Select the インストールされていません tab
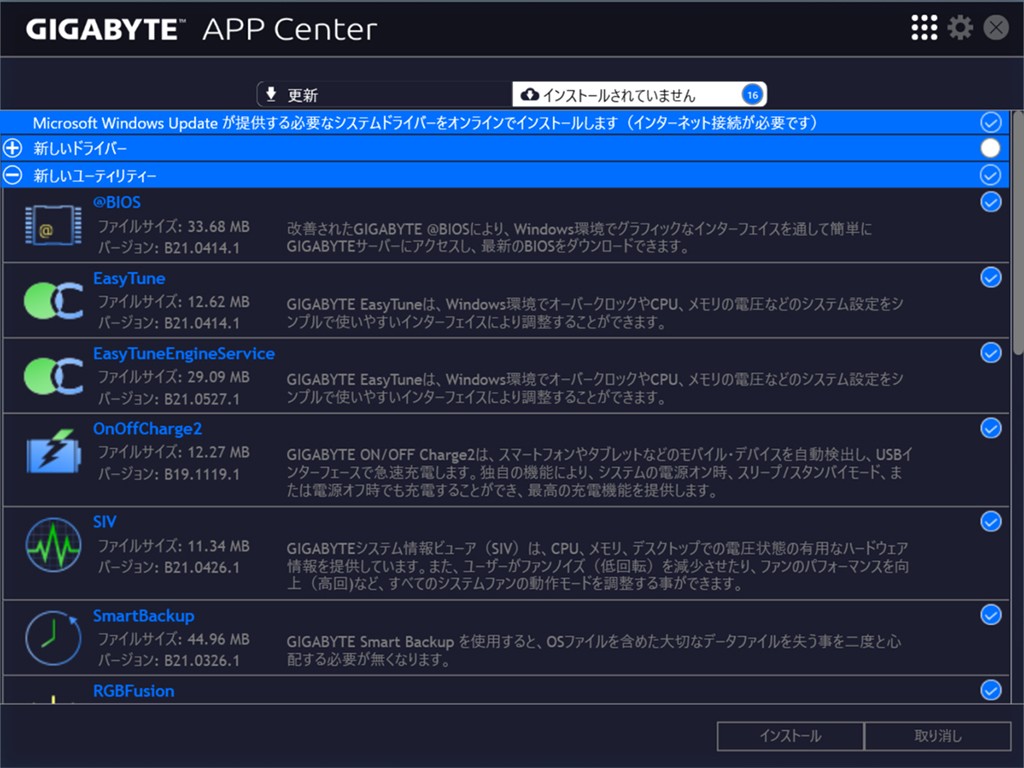Image resolution: width=1024 pixels, height=768 pixels. (639, 95)
